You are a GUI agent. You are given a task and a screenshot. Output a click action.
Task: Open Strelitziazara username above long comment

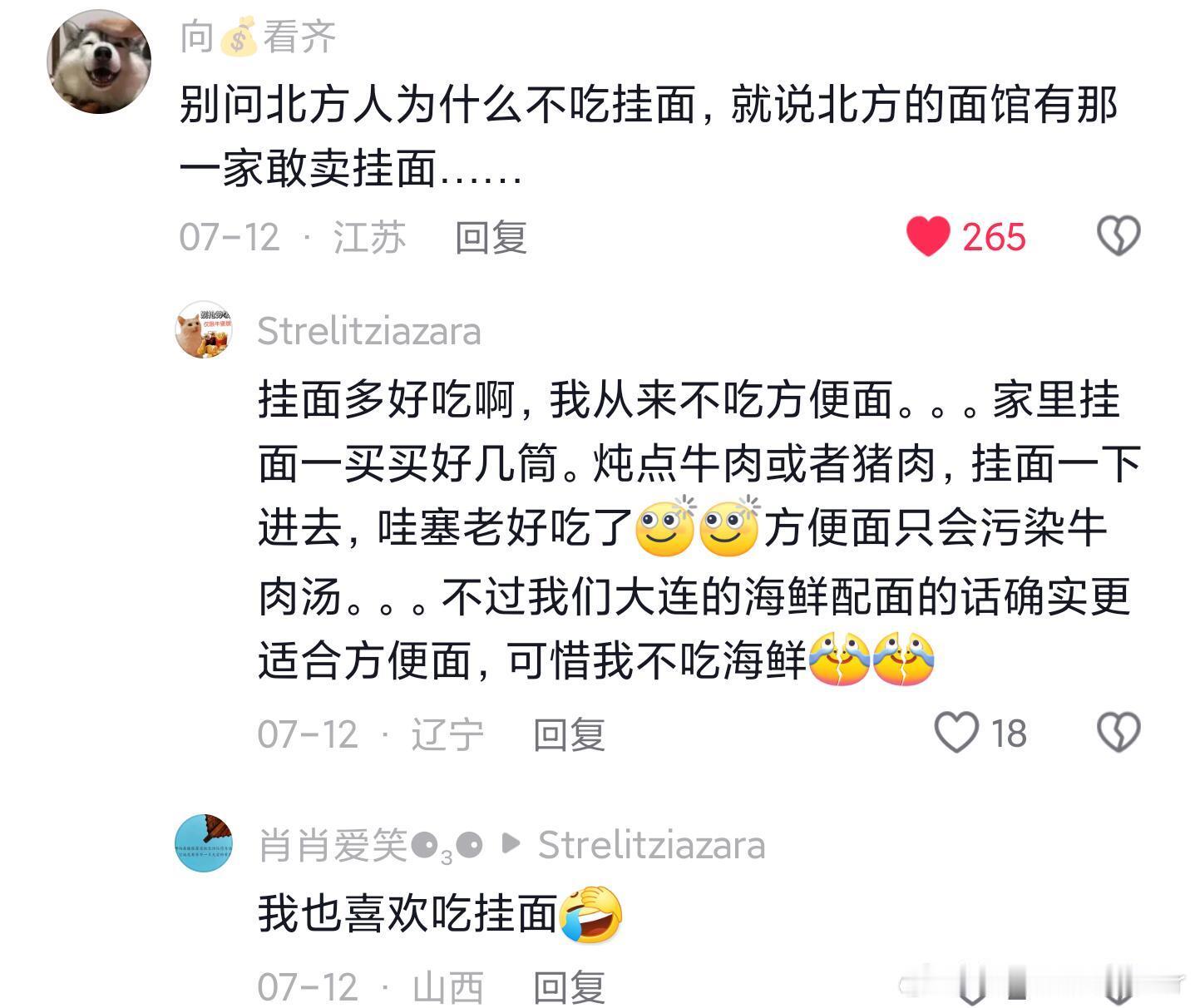coord(369,331)
